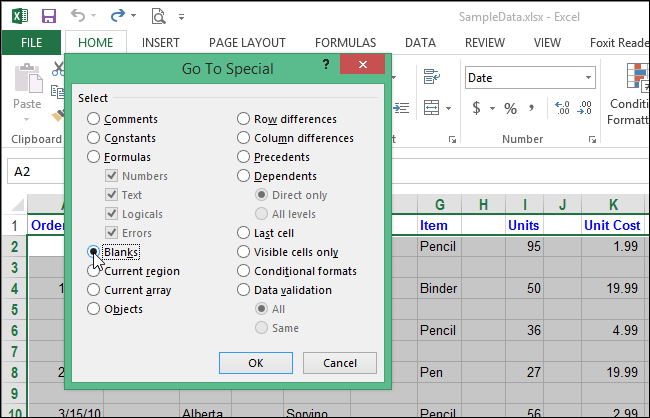Open the FILE backstage tab
Viewport: 650px width, 418px height.
[x=31, y=43]
